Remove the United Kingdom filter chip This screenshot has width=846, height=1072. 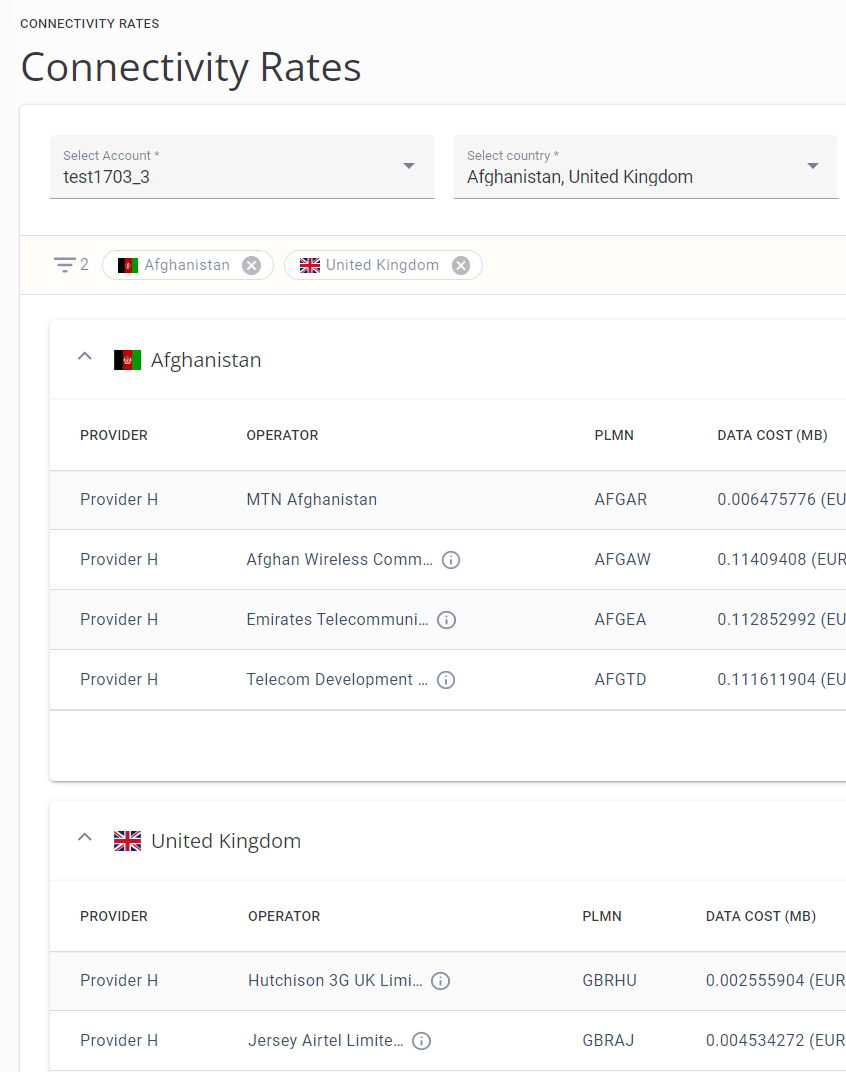[x=461, y=265]
